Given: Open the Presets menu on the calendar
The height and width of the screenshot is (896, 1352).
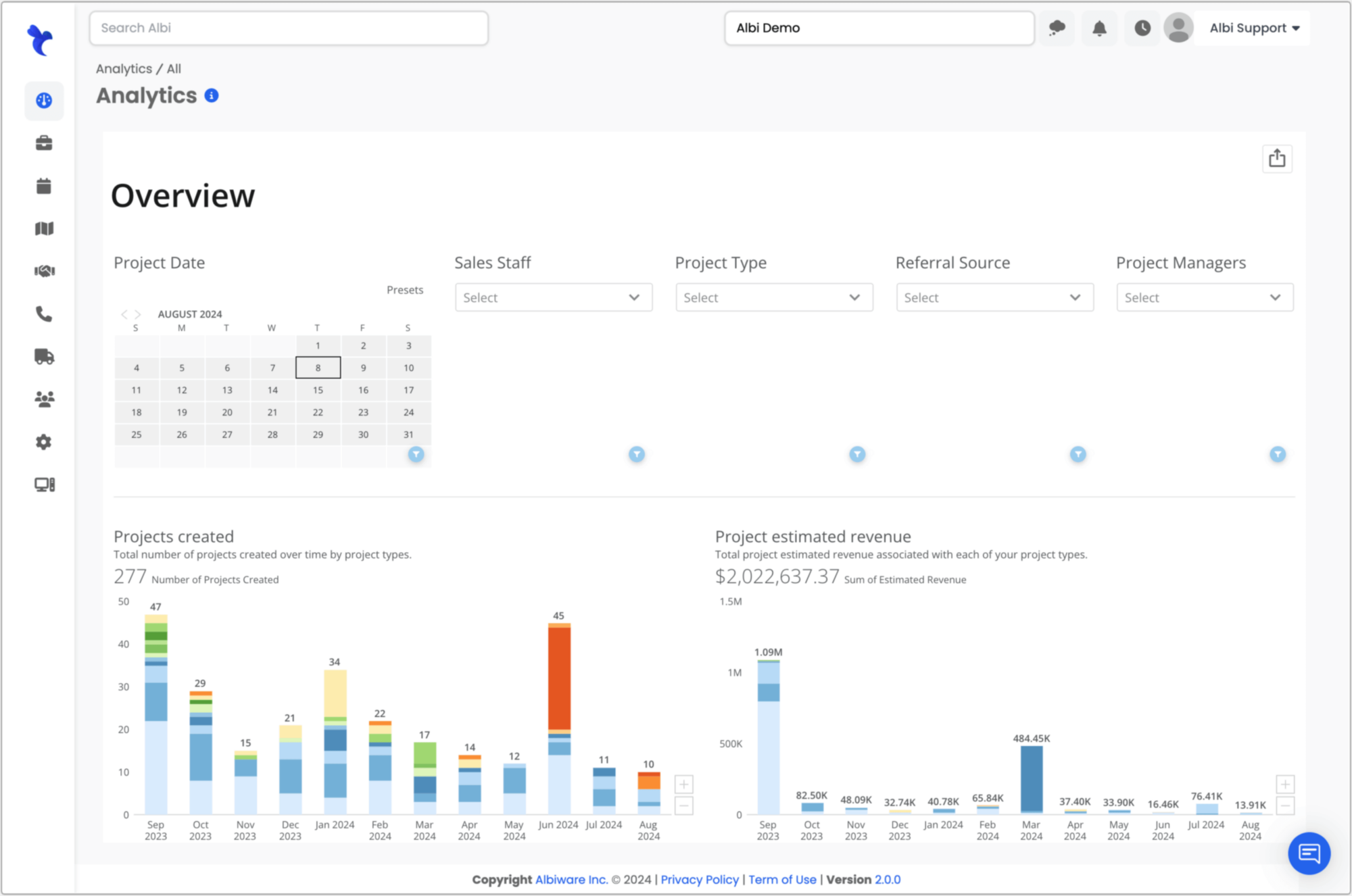Looking at the screenshot, I should 405,289.
